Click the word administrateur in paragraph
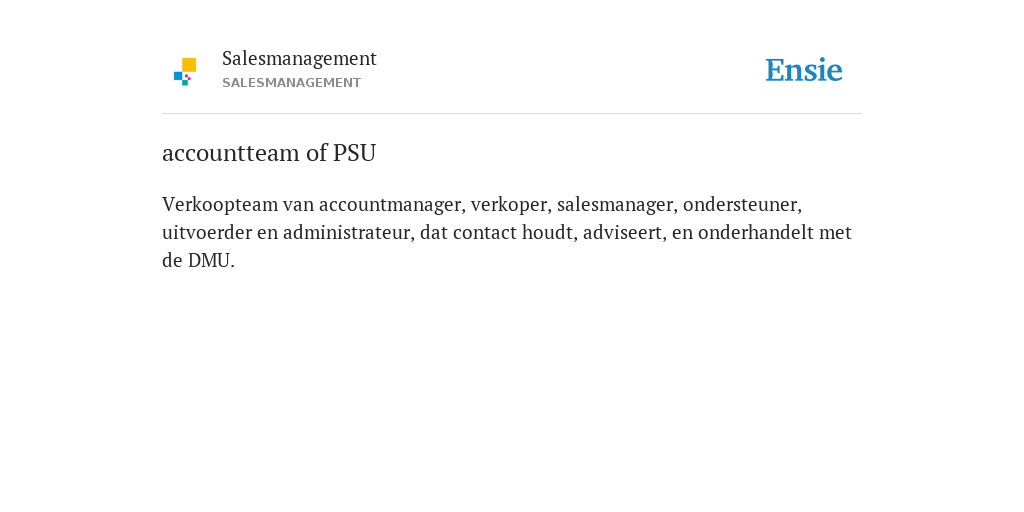 349,232
